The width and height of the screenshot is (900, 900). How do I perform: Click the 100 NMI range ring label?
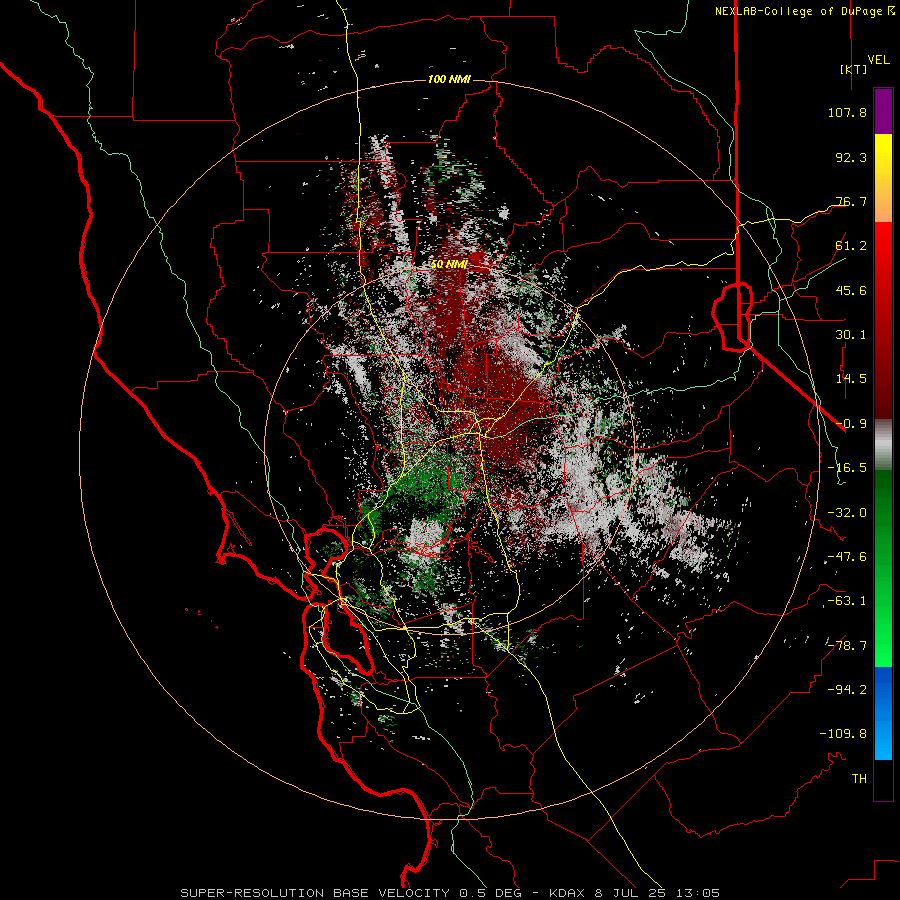coord(449,79)
